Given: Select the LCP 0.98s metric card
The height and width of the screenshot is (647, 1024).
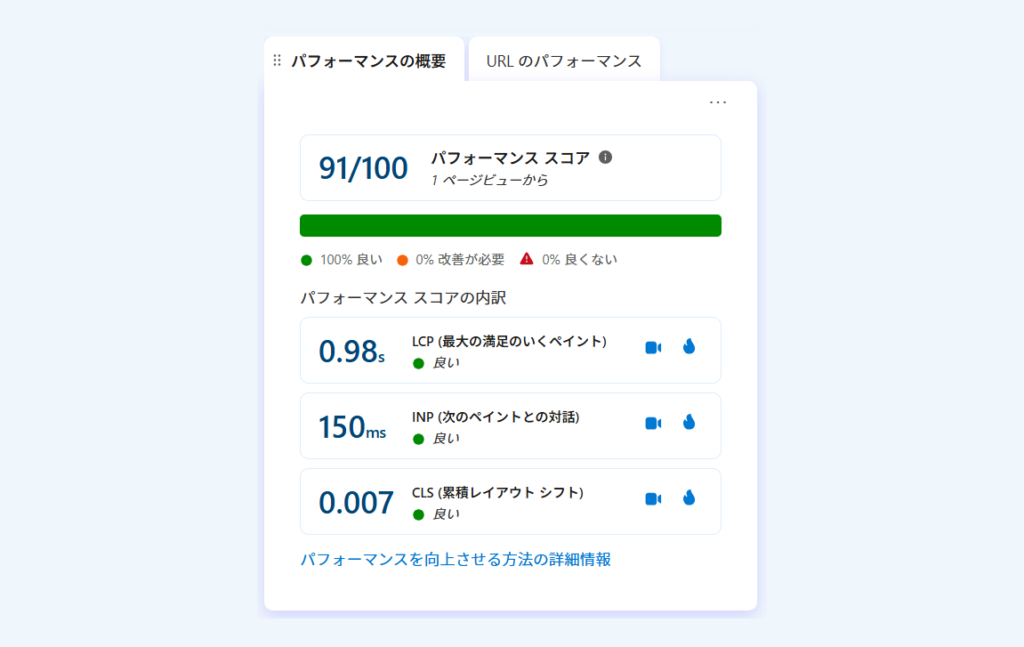Looking at the screenshot, I should (510, 350).
